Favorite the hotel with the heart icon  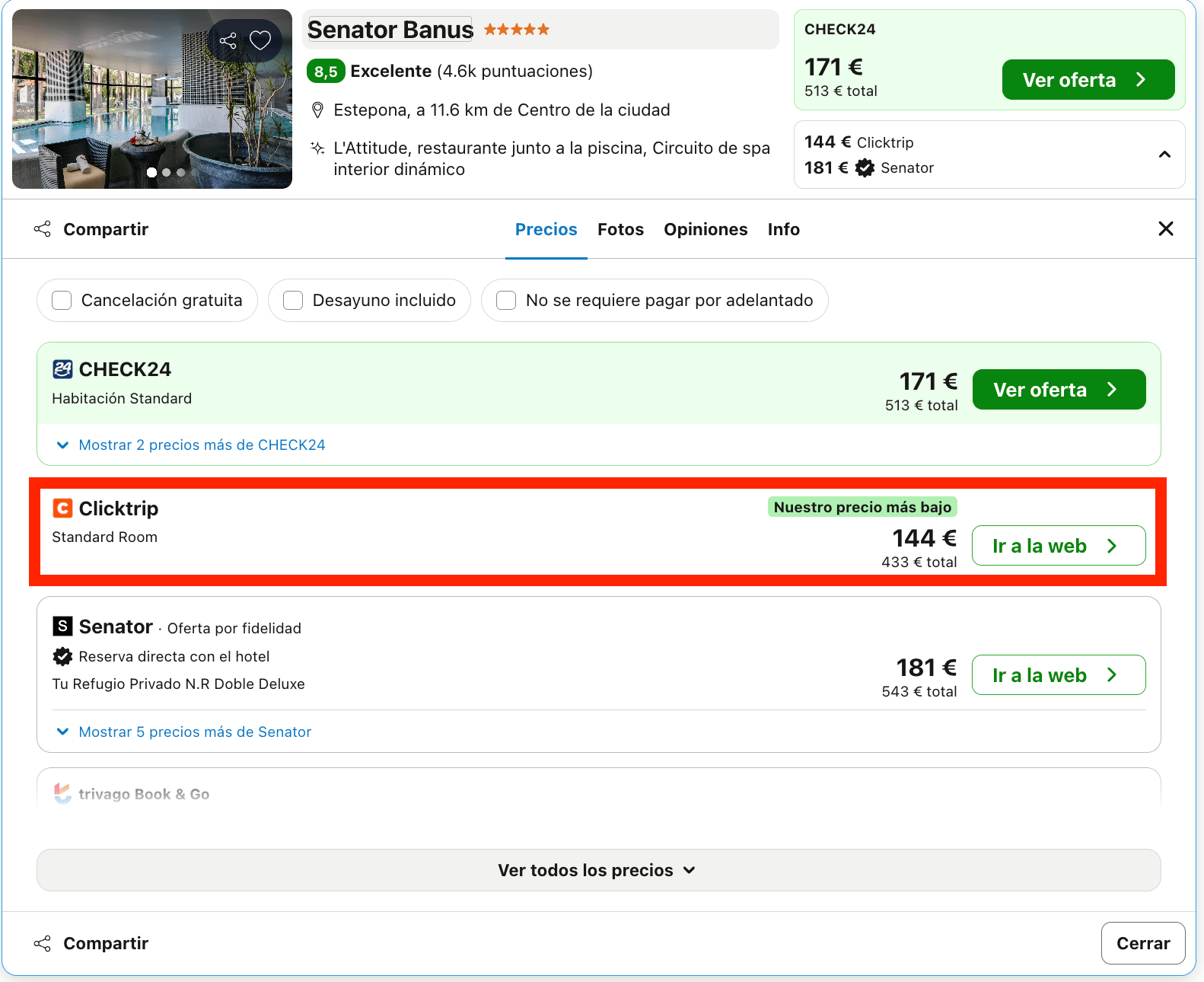pyautogui.click(x=260, y=40)
